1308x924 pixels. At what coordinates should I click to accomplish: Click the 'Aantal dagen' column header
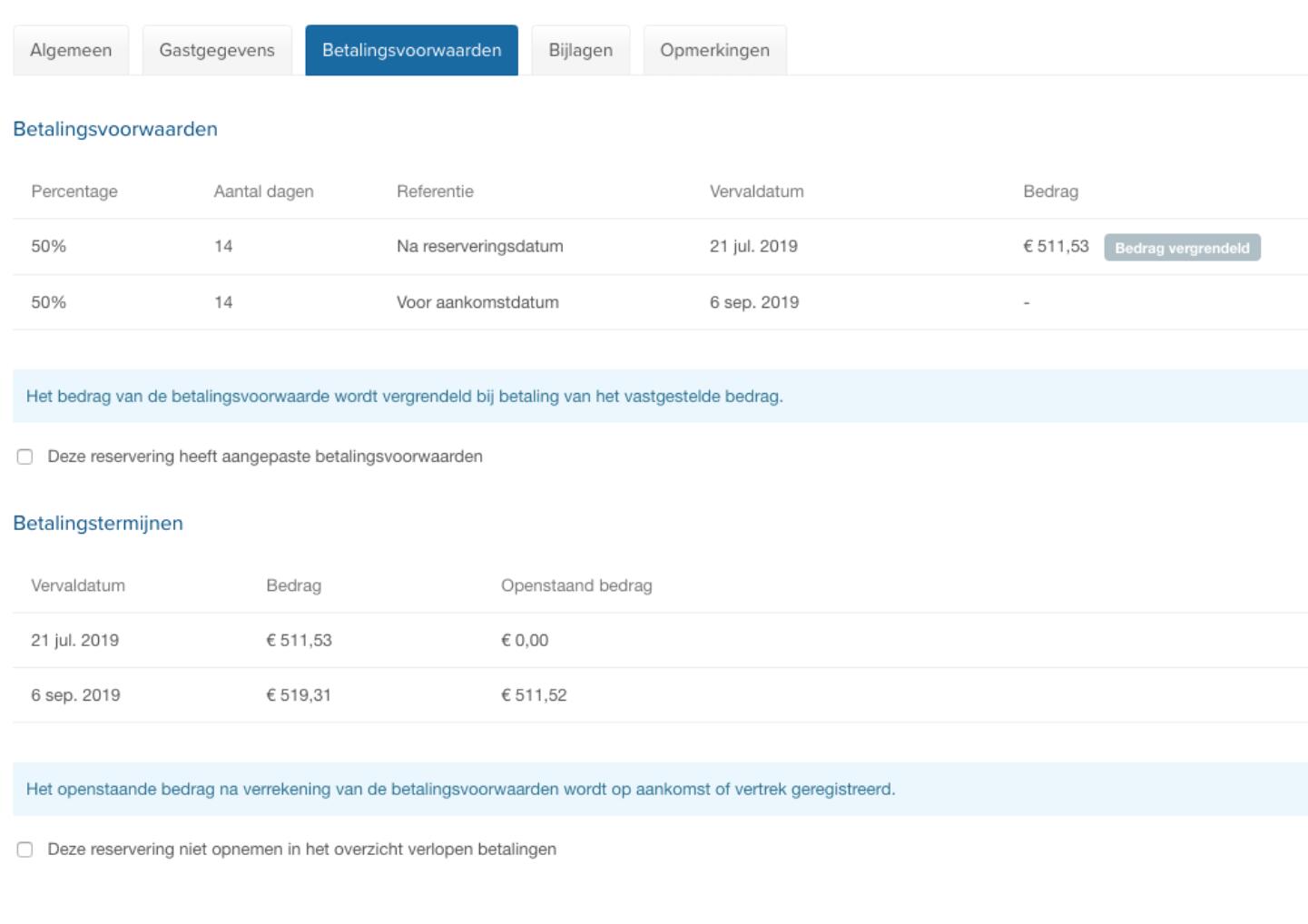(263, 192)
